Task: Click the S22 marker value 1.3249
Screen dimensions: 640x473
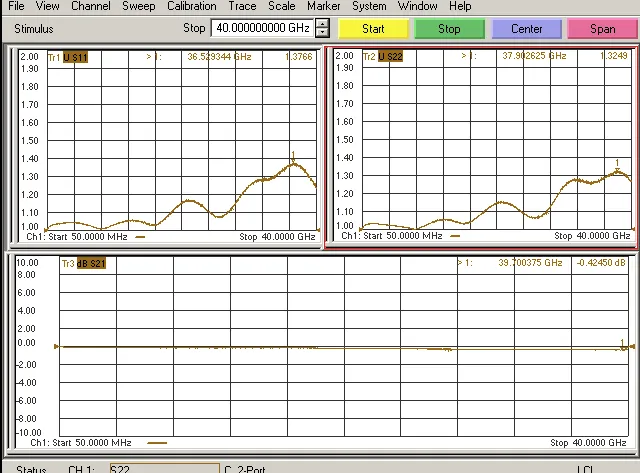Action: pos(614,56)
